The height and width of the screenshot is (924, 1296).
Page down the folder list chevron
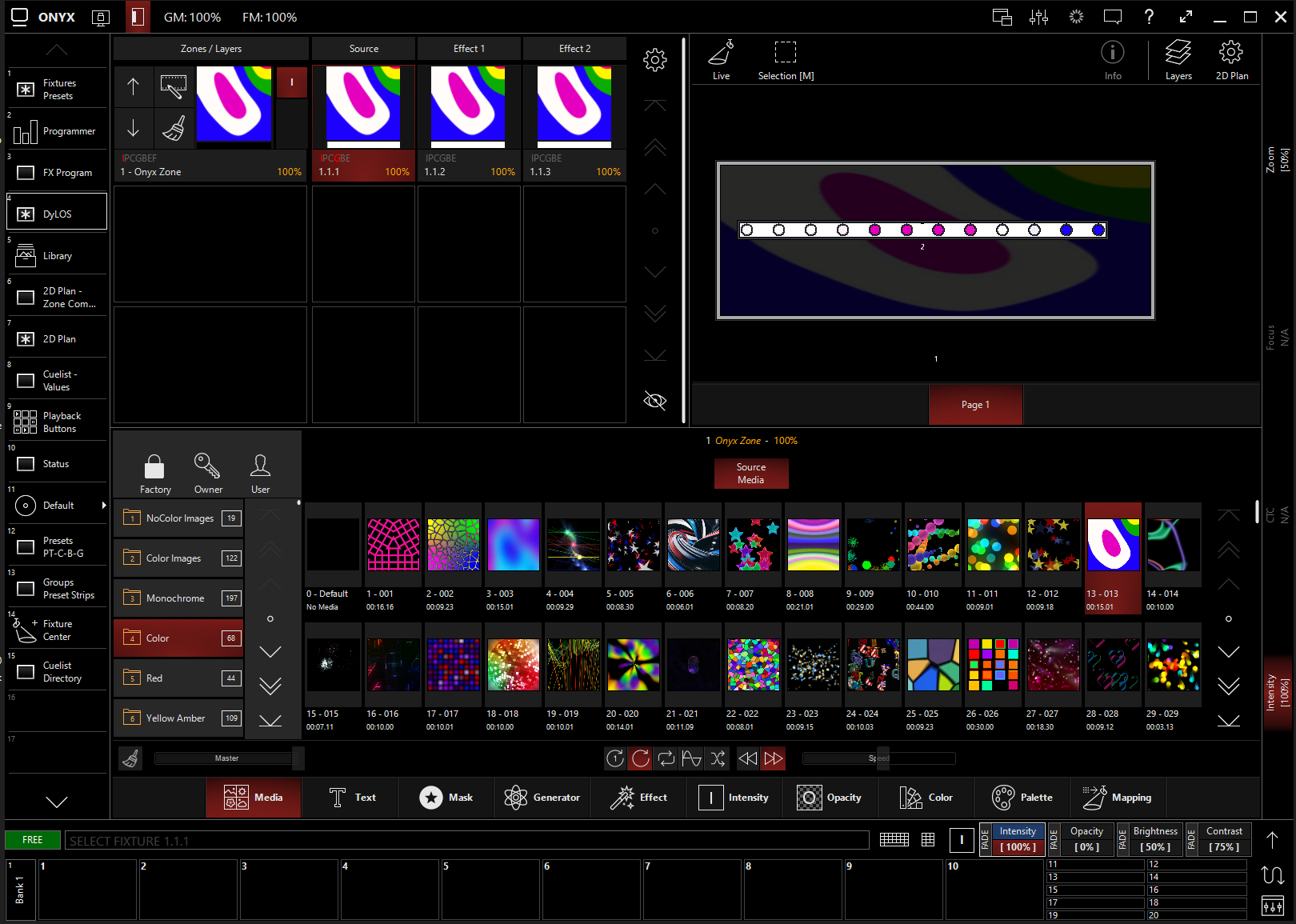270,686
